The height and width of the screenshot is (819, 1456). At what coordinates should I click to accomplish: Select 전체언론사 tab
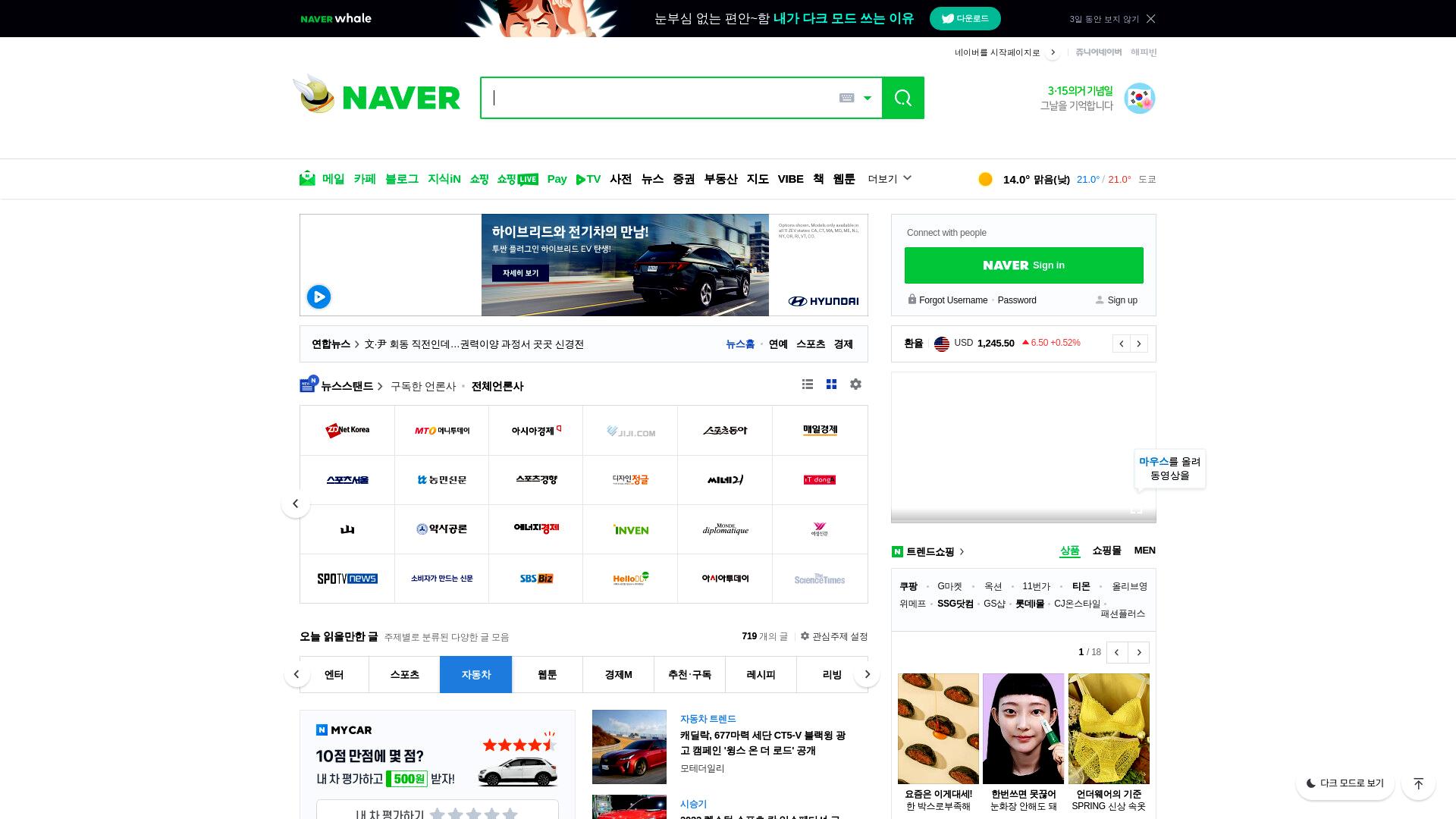pos(497,386)
